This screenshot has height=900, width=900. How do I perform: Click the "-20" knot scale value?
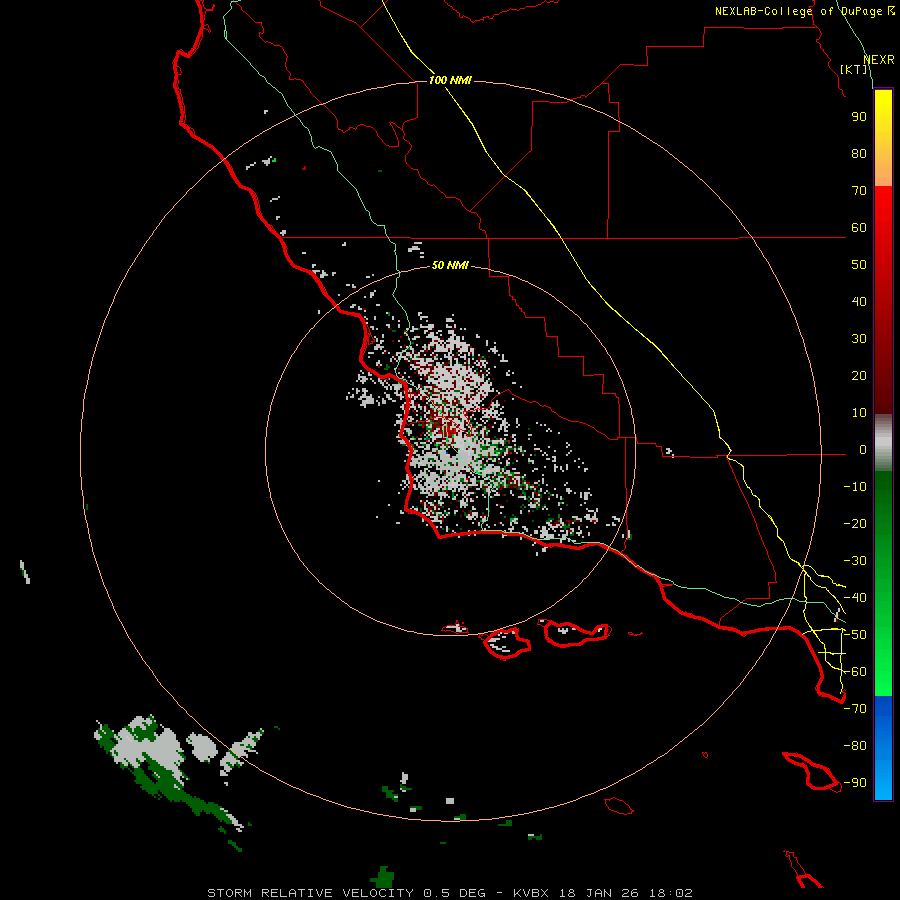pos(855,524)
